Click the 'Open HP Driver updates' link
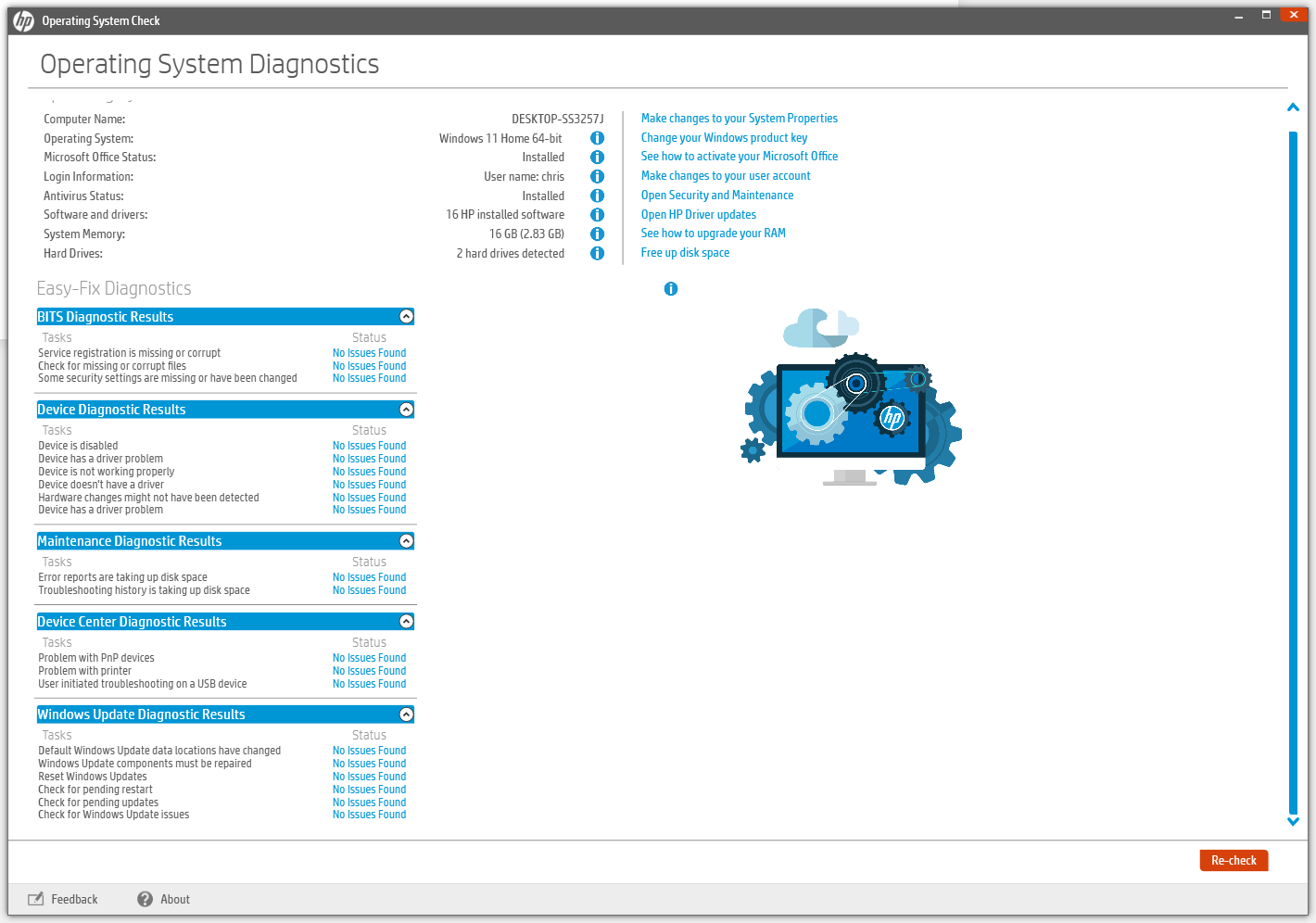This screenshot has width=1316, height=923. (698, 215)
